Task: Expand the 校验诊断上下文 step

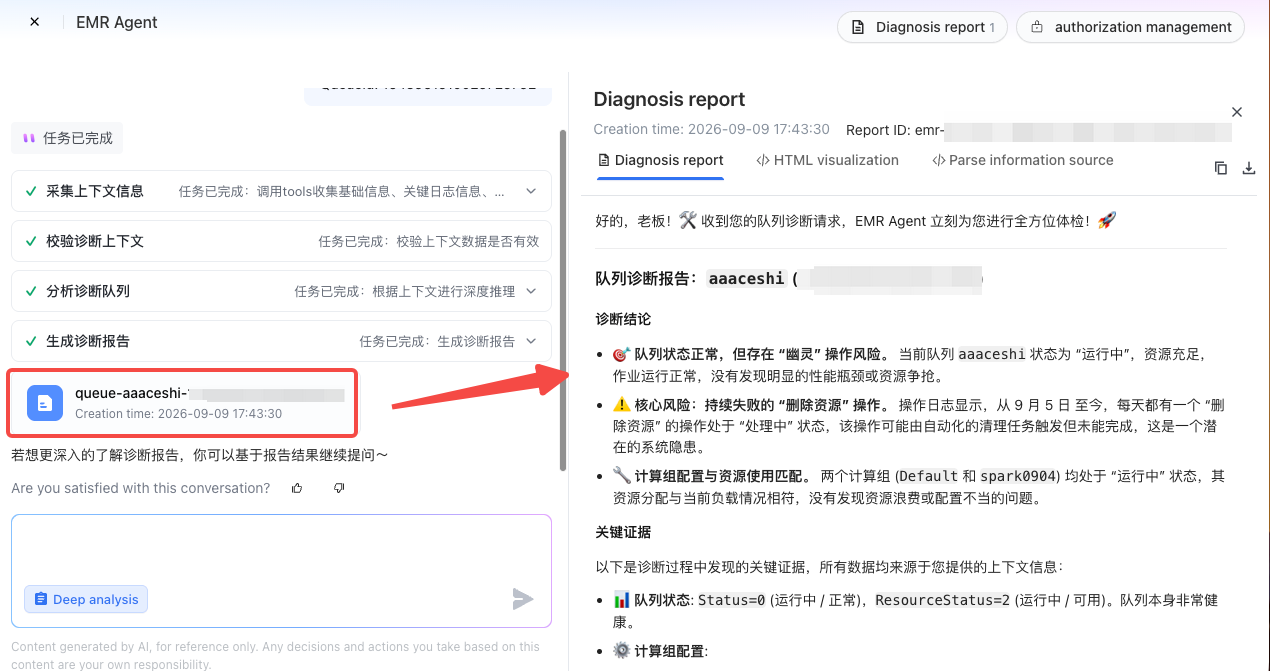Action: click(x=281, y=241)
